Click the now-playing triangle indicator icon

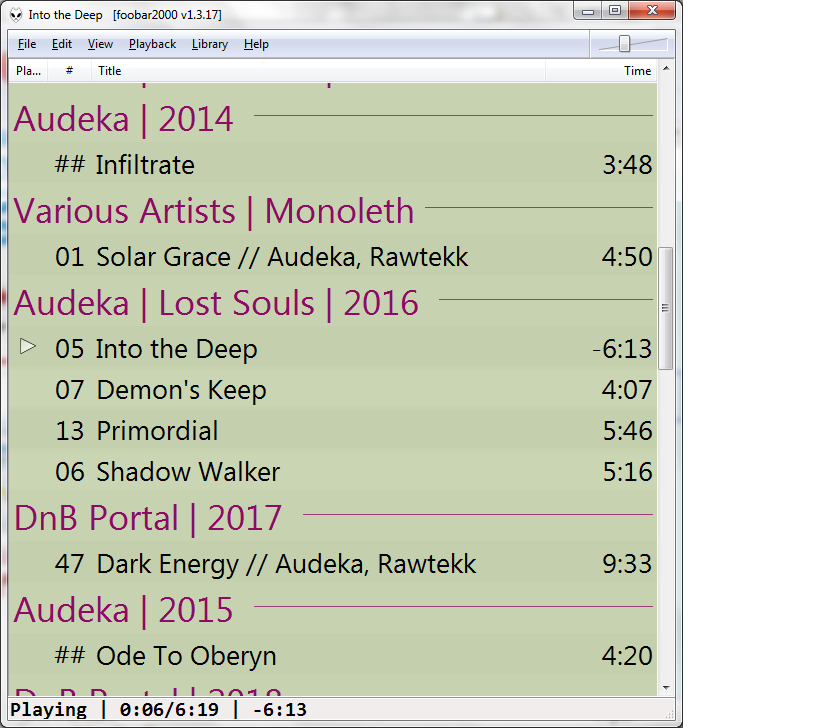click(x=27, y=347)
